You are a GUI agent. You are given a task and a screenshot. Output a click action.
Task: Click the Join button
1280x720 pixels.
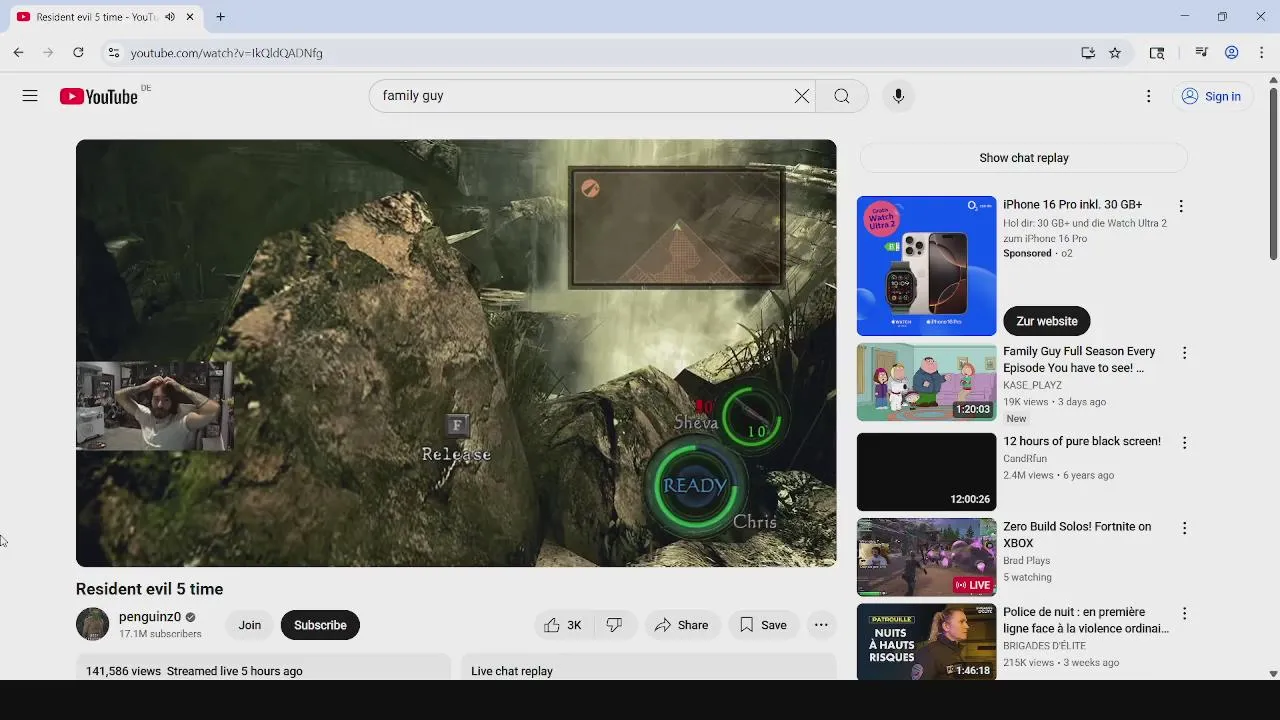pos(250,625)
